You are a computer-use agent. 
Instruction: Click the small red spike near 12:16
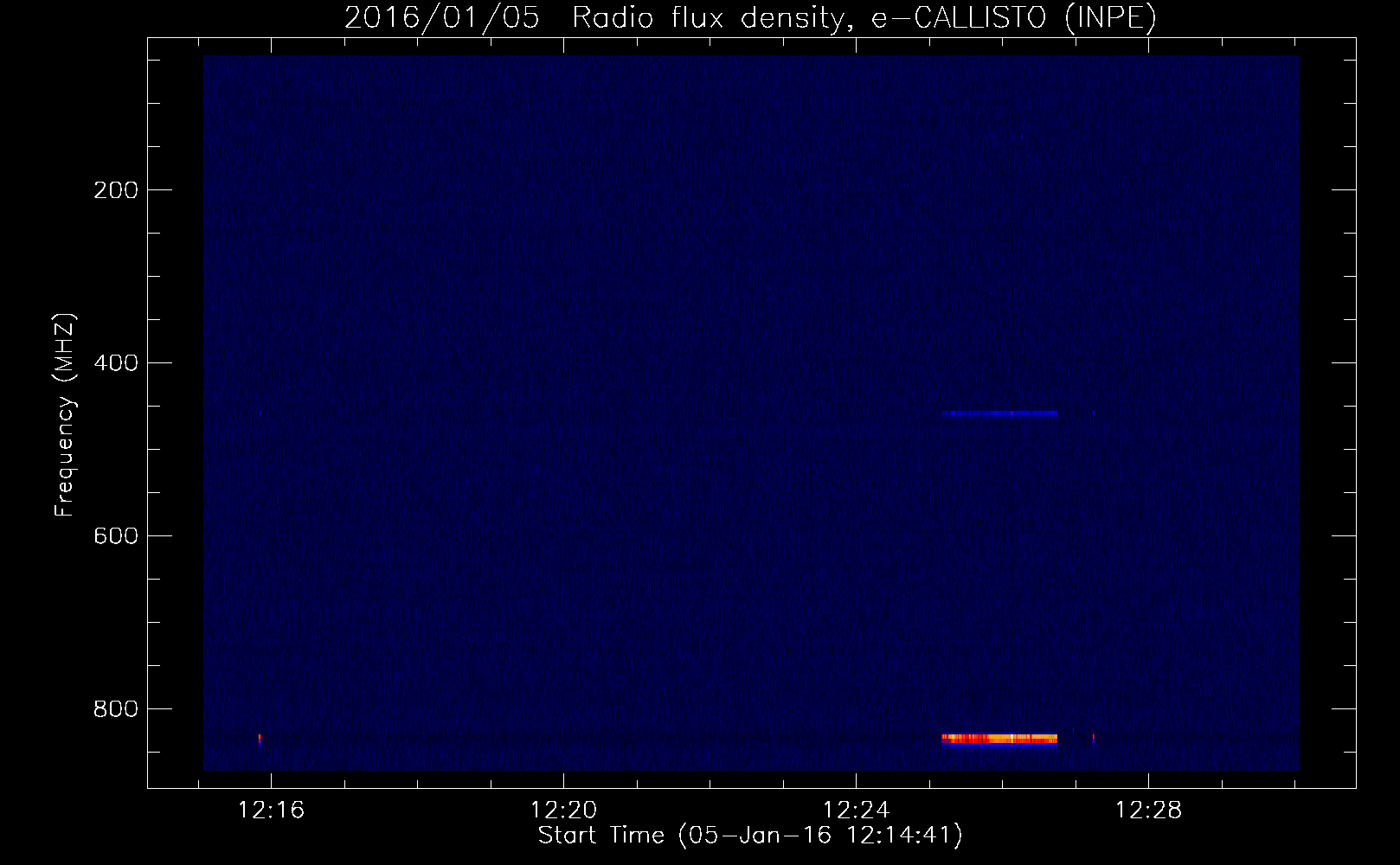point(260,740)
